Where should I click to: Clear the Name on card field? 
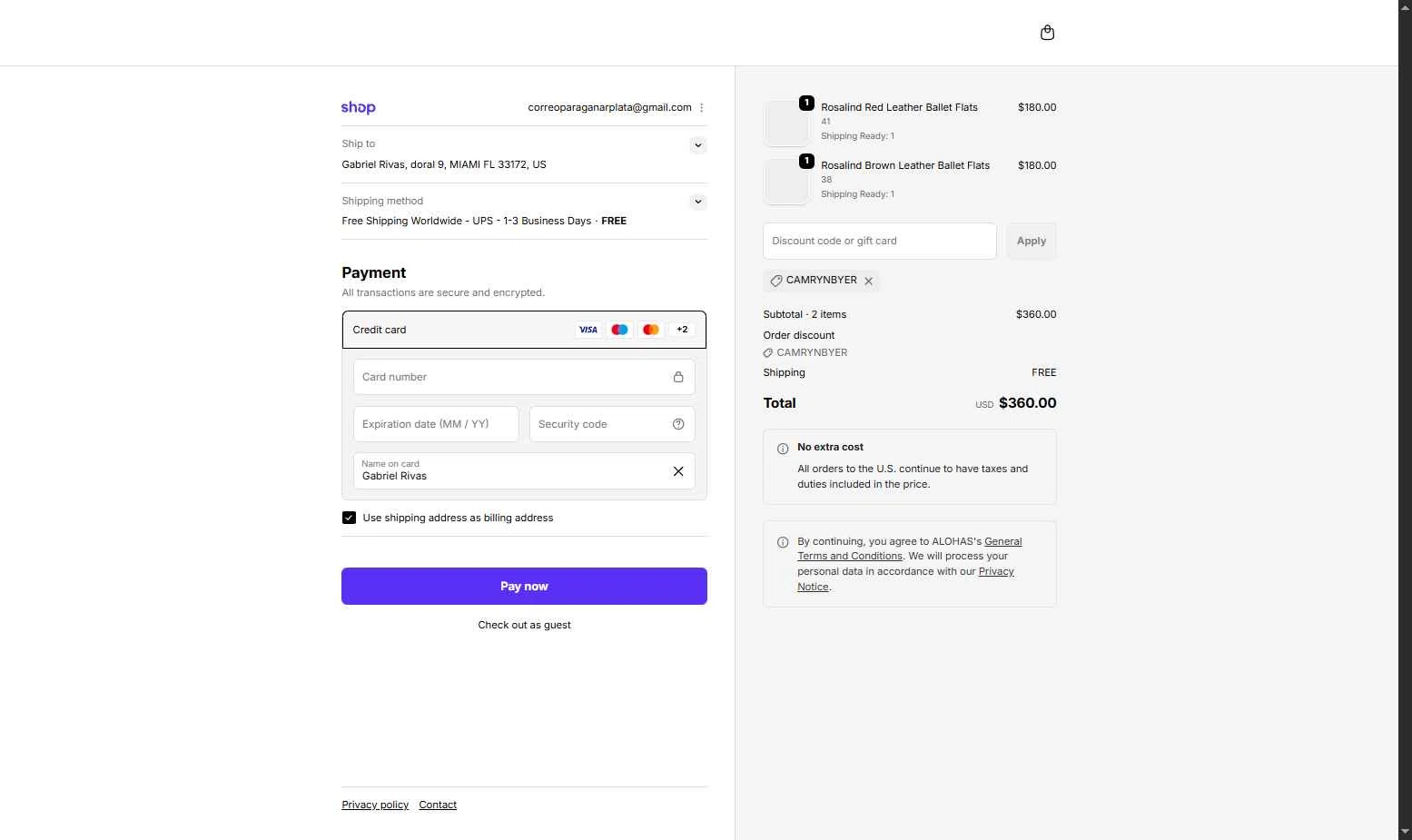point(678,471)
